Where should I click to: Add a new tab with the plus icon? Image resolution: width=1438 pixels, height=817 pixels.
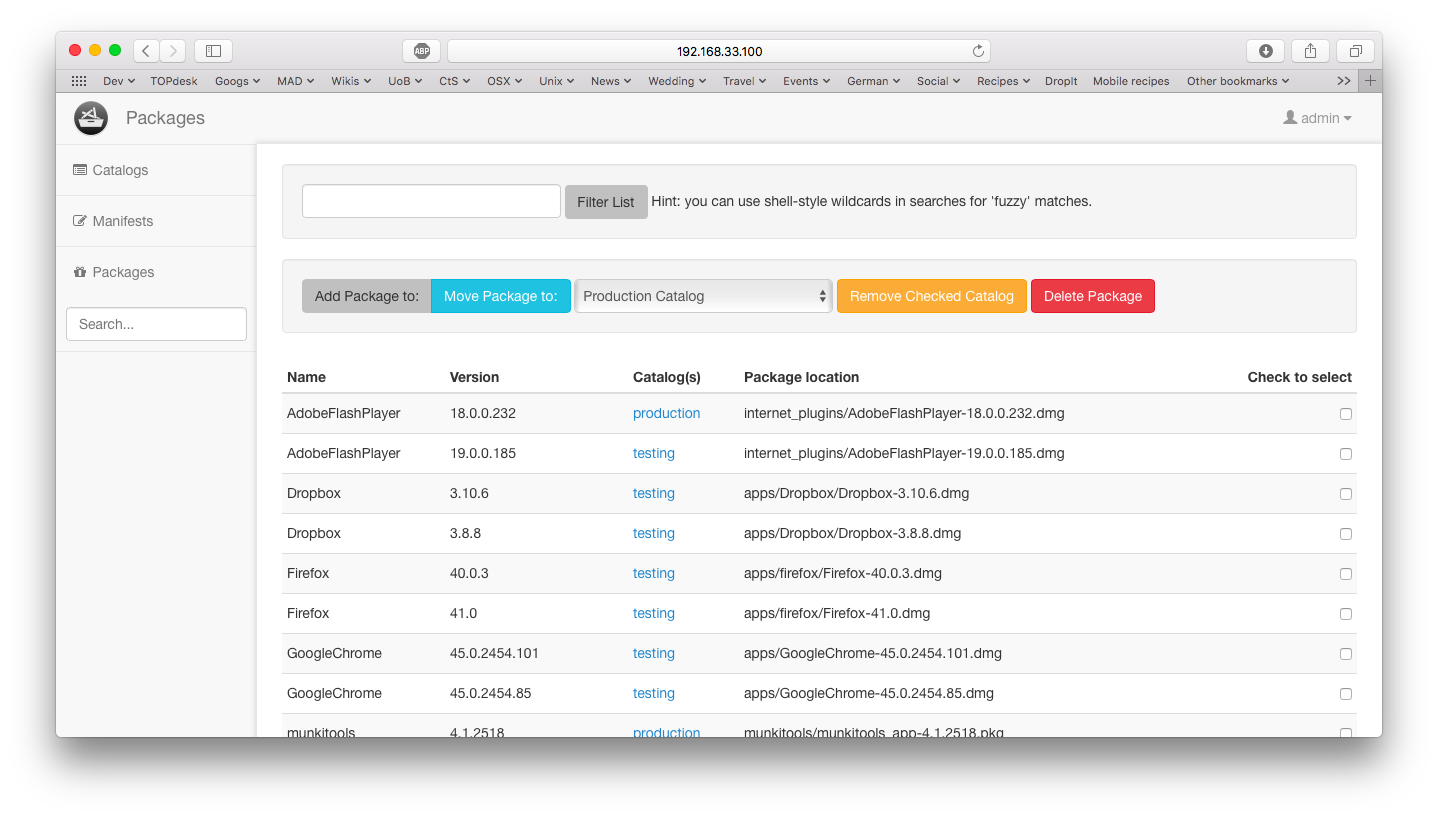[x=1370, y=81]
